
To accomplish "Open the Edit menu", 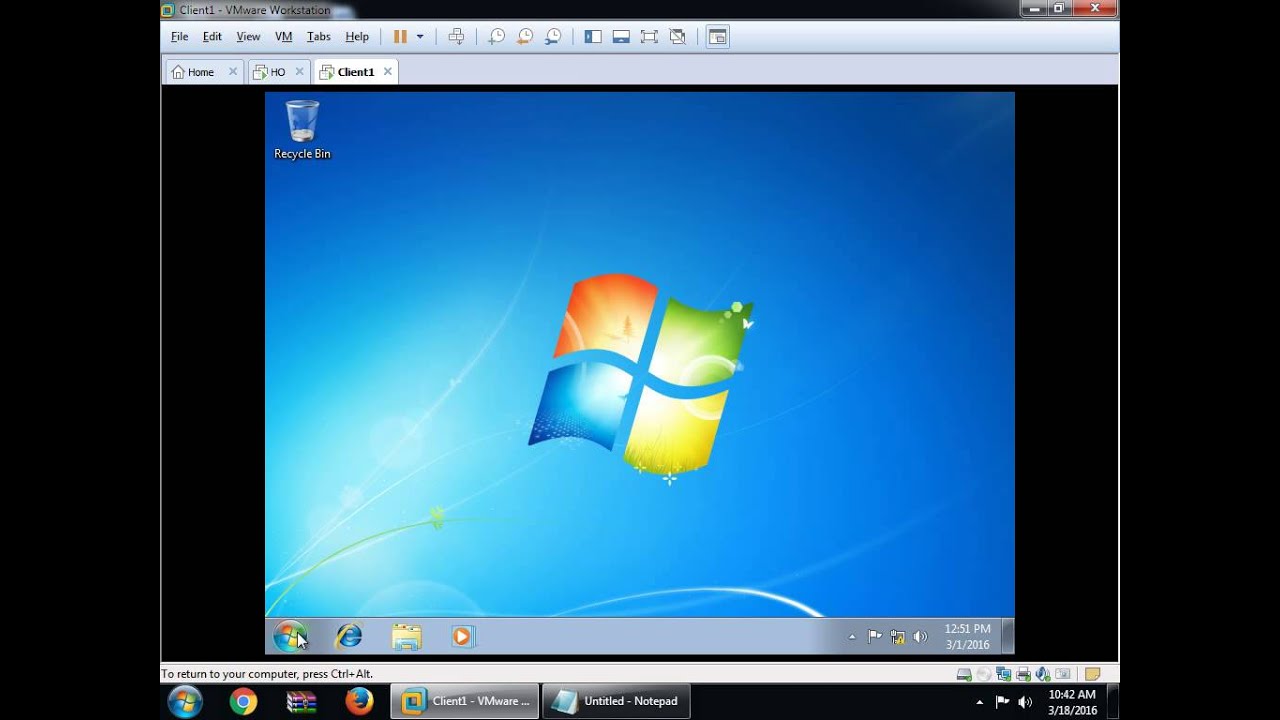I will pyautogui.click(x=212, y=36).
